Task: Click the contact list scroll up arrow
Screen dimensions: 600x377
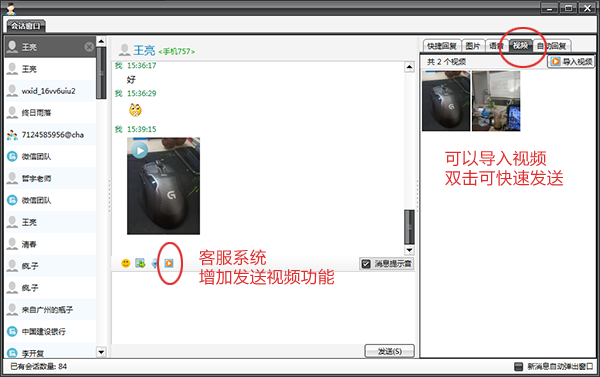Action: coord(101,41)
